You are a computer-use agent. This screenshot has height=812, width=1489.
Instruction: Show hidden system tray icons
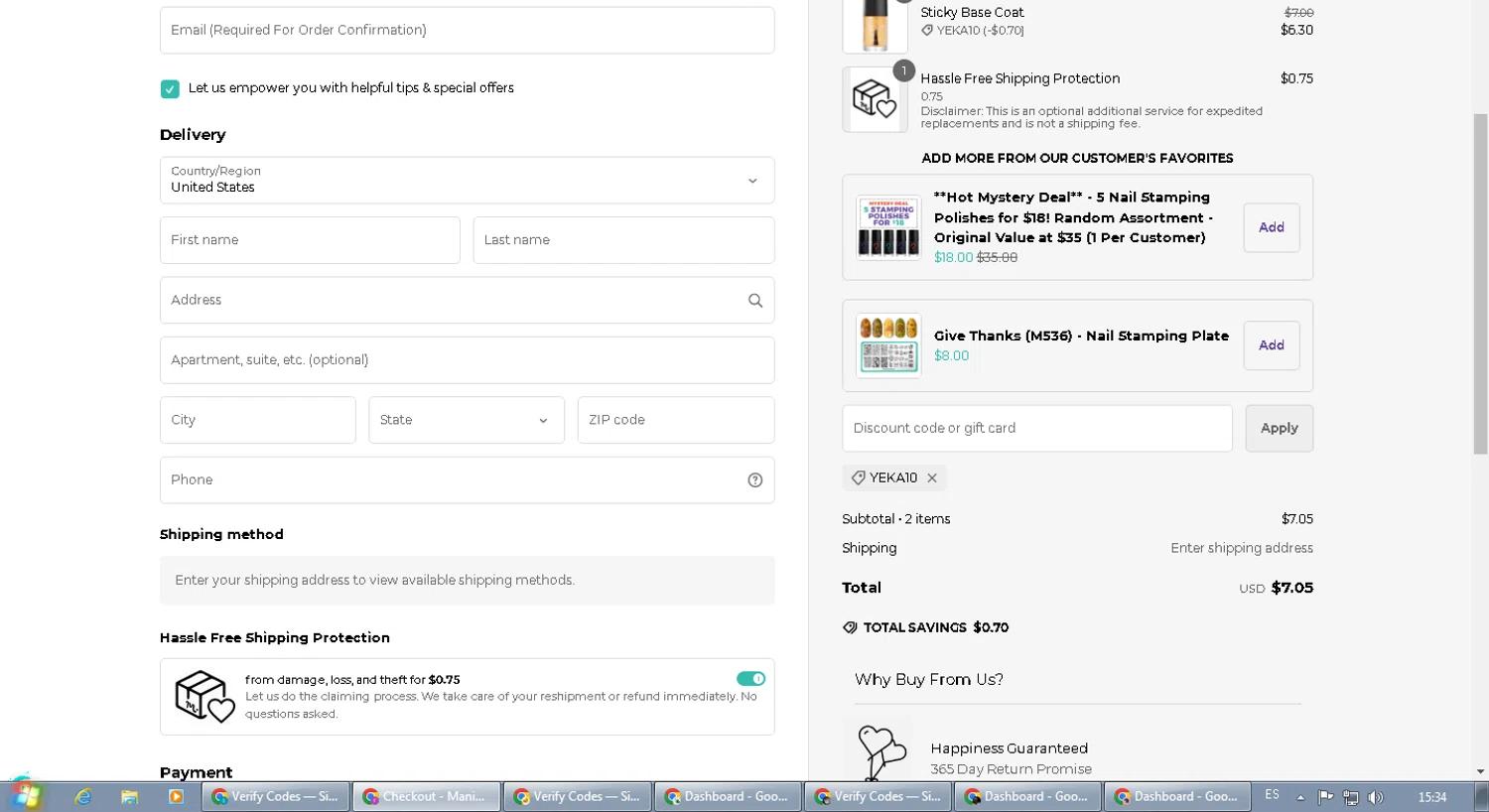pyautogui.click(x=1299, y=797)
